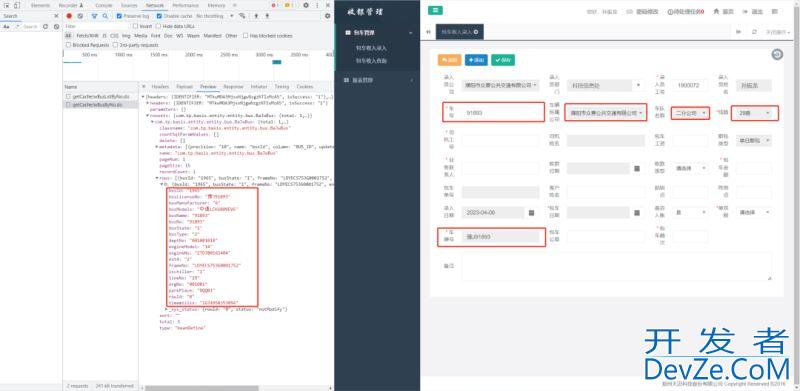The image size is (800, 391).
Task: Open the DevTools three-dot customize menu
Action: coord(316,5)
